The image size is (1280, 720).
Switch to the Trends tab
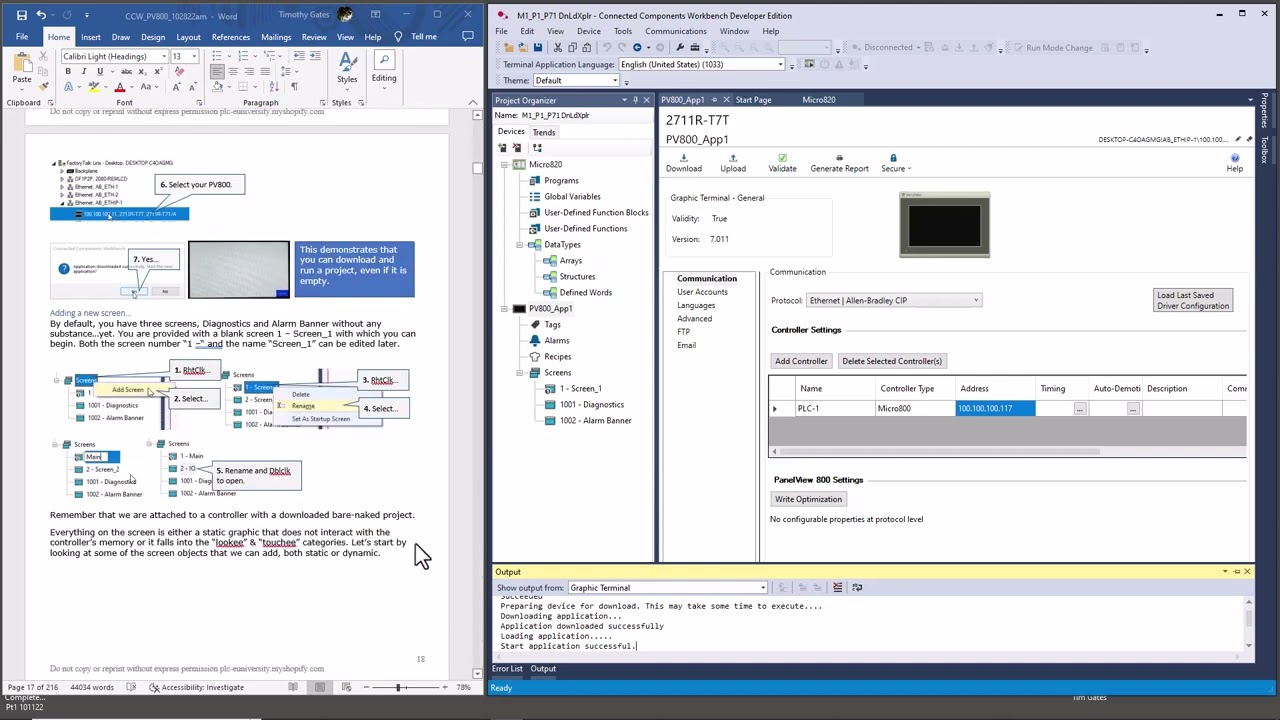coord(544,132)
